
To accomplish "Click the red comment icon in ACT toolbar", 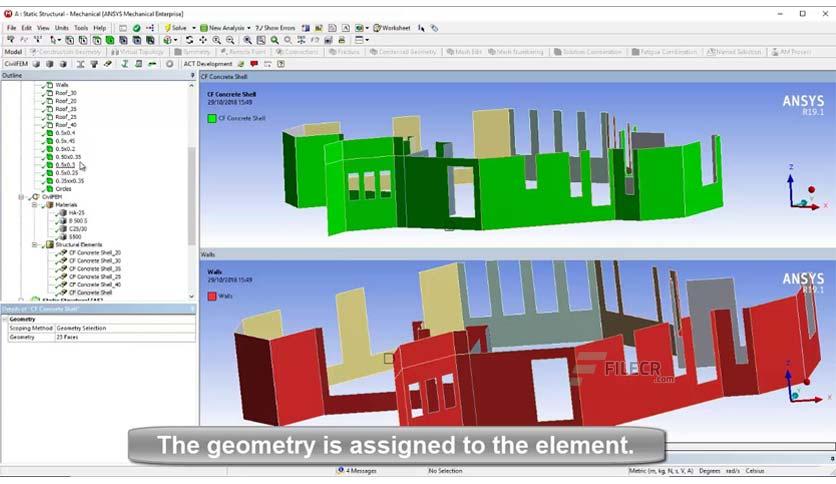I will (x=254, y=64).
